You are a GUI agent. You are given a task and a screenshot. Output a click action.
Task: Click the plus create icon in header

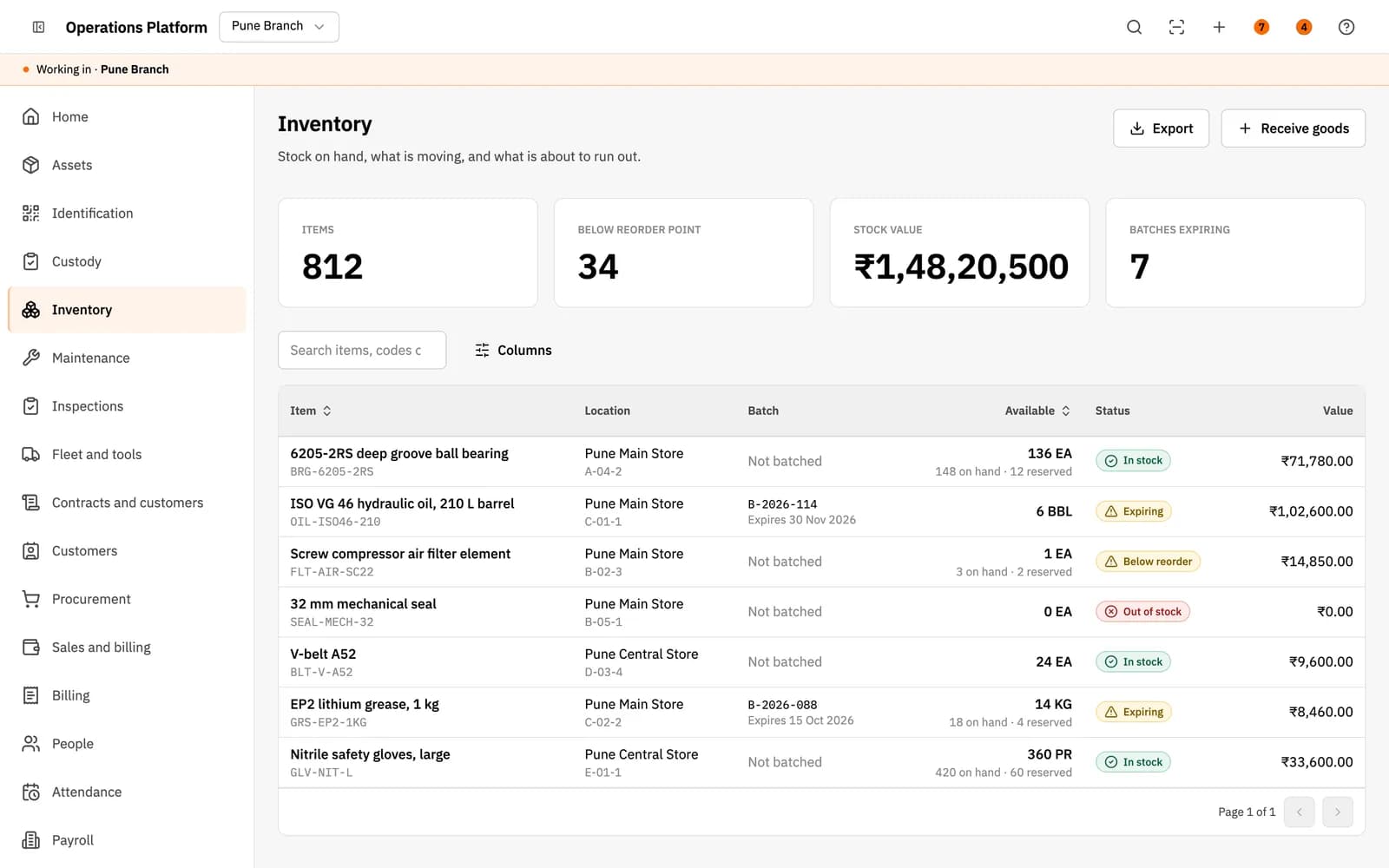click(x=1219, y=27)
